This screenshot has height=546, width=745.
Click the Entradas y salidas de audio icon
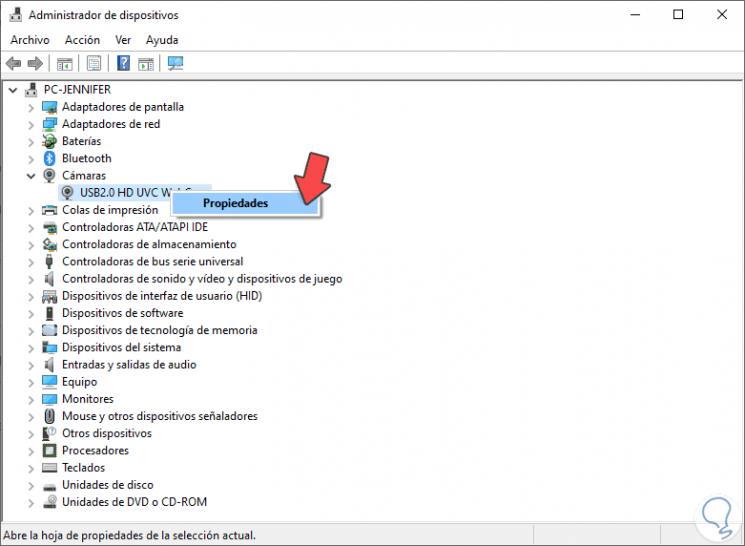pos(49,364)
